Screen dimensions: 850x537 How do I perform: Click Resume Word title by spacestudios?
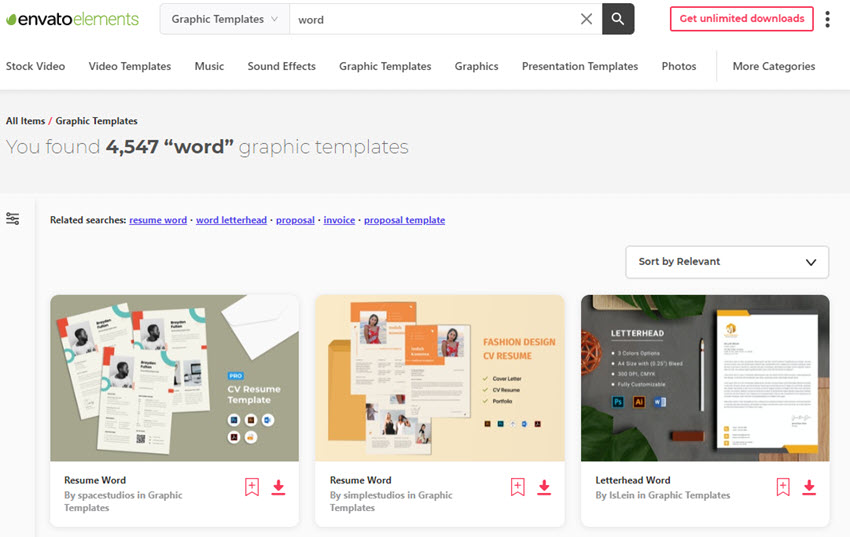(95, 480)
